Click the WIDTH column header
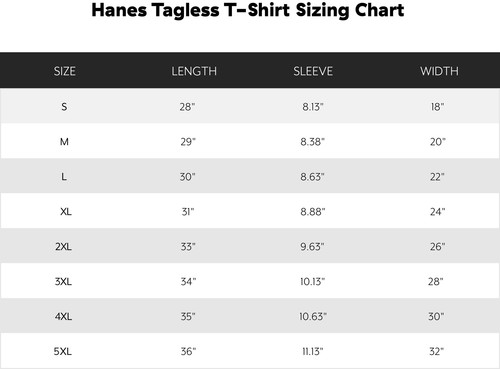 point(439,71)
